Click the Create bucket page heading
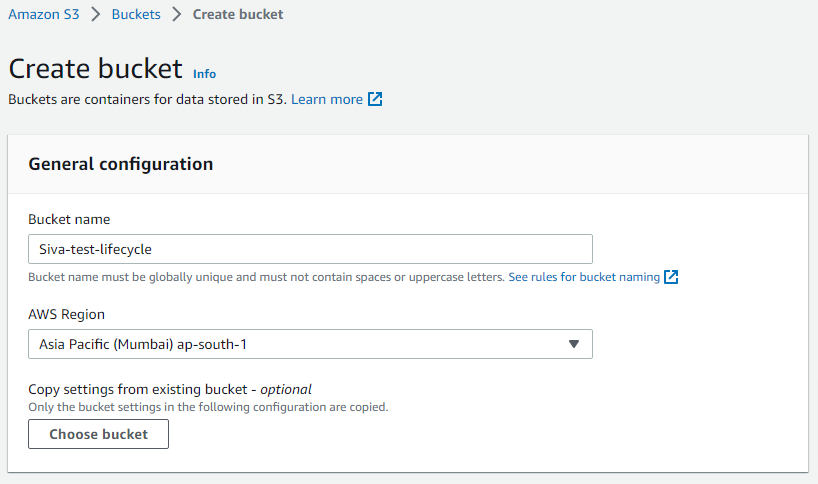The image size is (818, 484). tap(95, 69)
